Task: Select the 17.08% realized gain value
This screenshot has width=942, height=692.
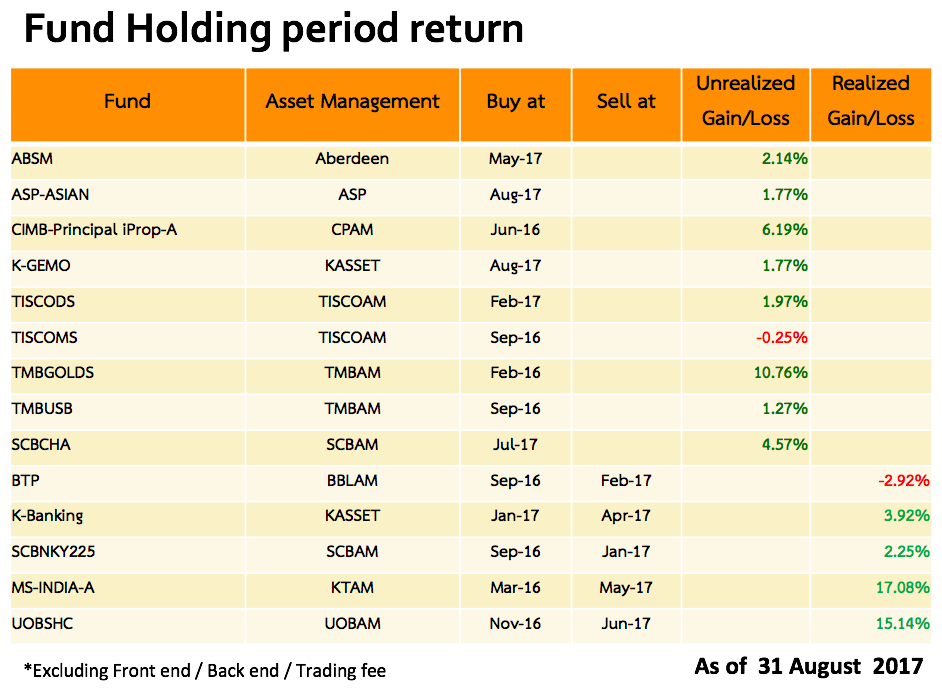Action: 904,588
